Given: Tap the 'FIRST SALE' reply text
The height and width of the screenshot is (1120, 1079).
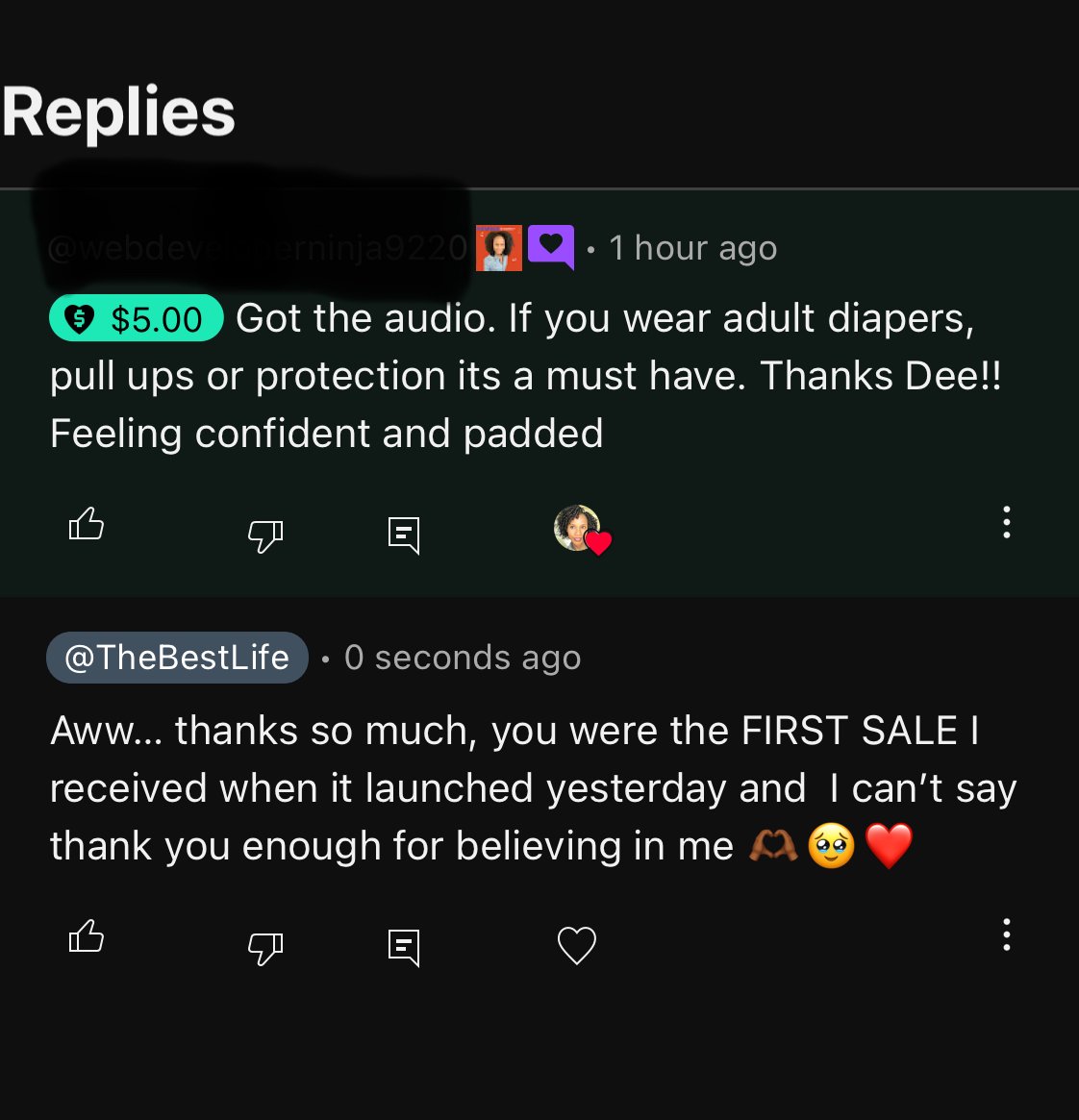Looking at the screenshot, I should click(848, 731).
